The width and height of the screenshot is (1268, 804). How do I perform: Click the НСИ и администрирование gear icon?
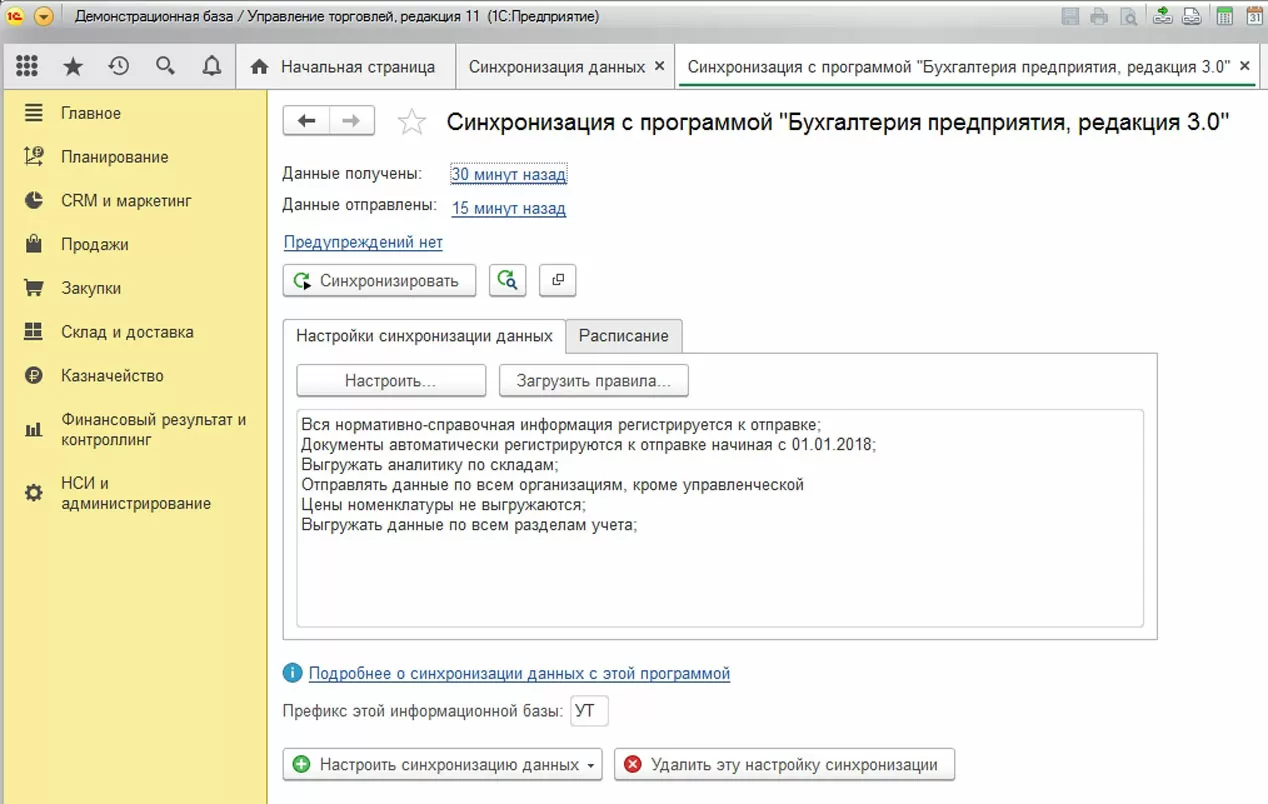pos(34,493)
